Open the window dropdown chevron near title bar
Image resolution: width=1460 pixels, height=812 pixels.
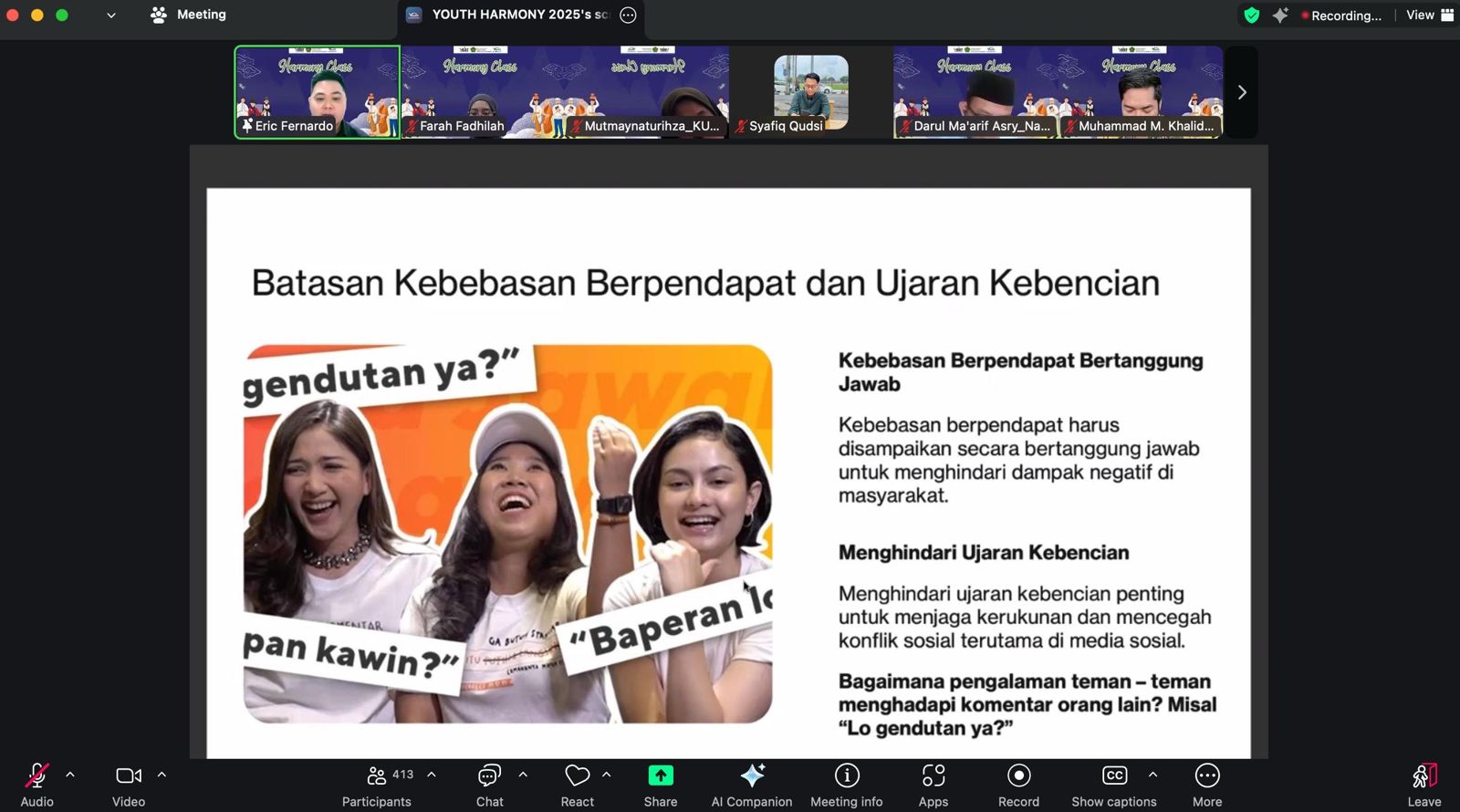click(x=111, y=15)
